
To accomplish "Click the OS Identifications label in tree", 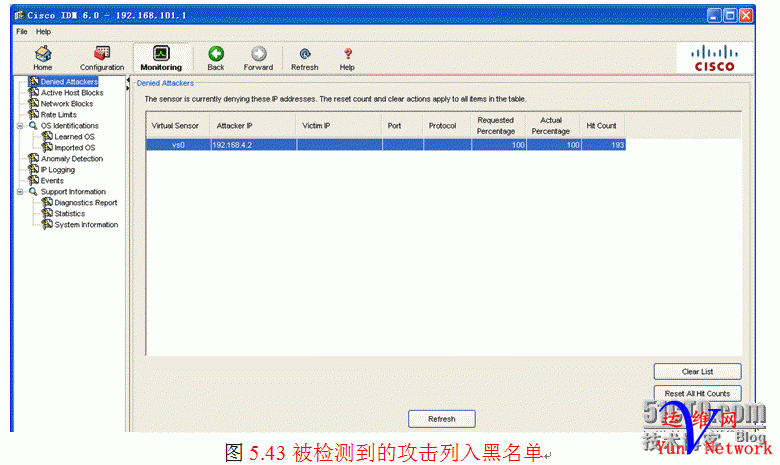I will point(70,126).
